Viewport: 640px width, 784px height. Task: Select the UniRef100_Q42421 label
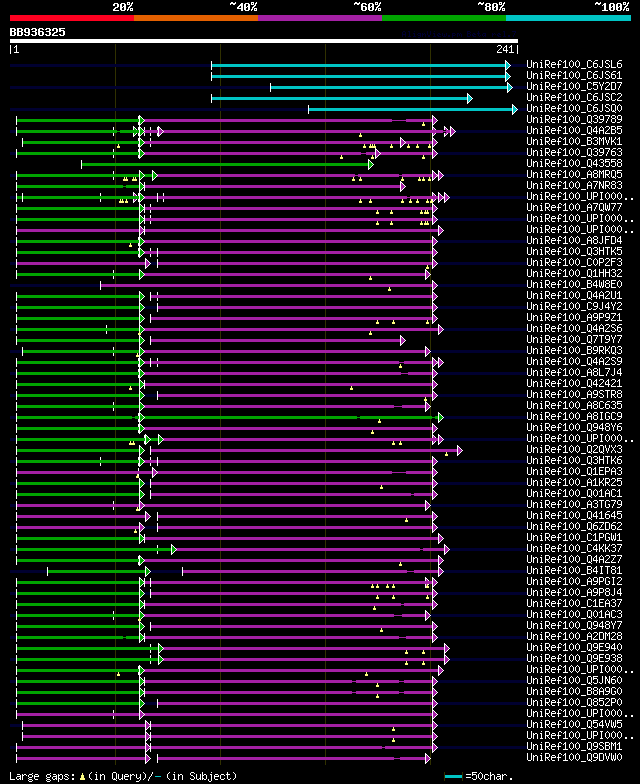574,384
